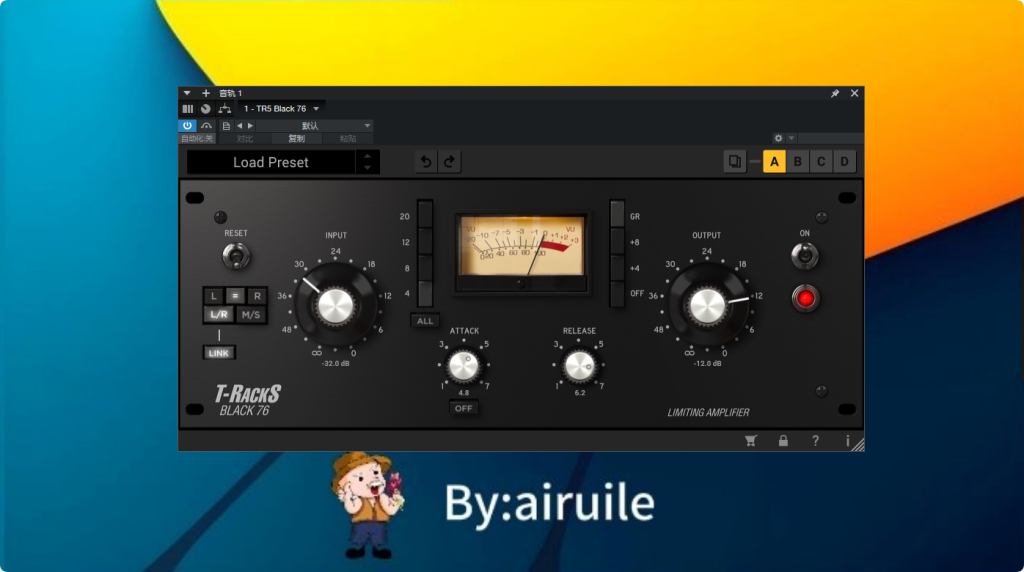The height and width of the screenshot is (572, 1024).
Task: Set meter mode to +4
Action: (x=617, y=268)
